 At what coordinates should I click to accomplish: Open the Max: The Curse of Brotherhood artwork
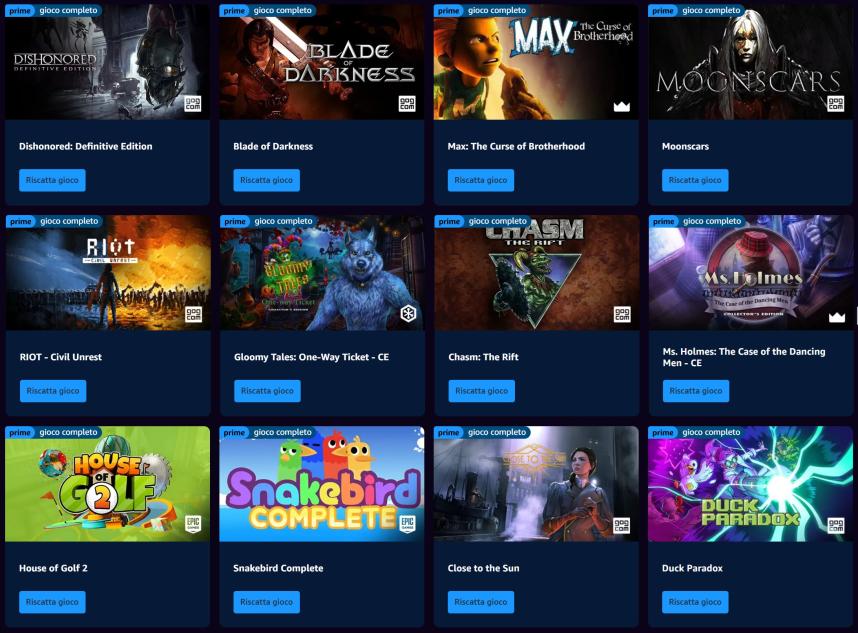tap(536, 62)
